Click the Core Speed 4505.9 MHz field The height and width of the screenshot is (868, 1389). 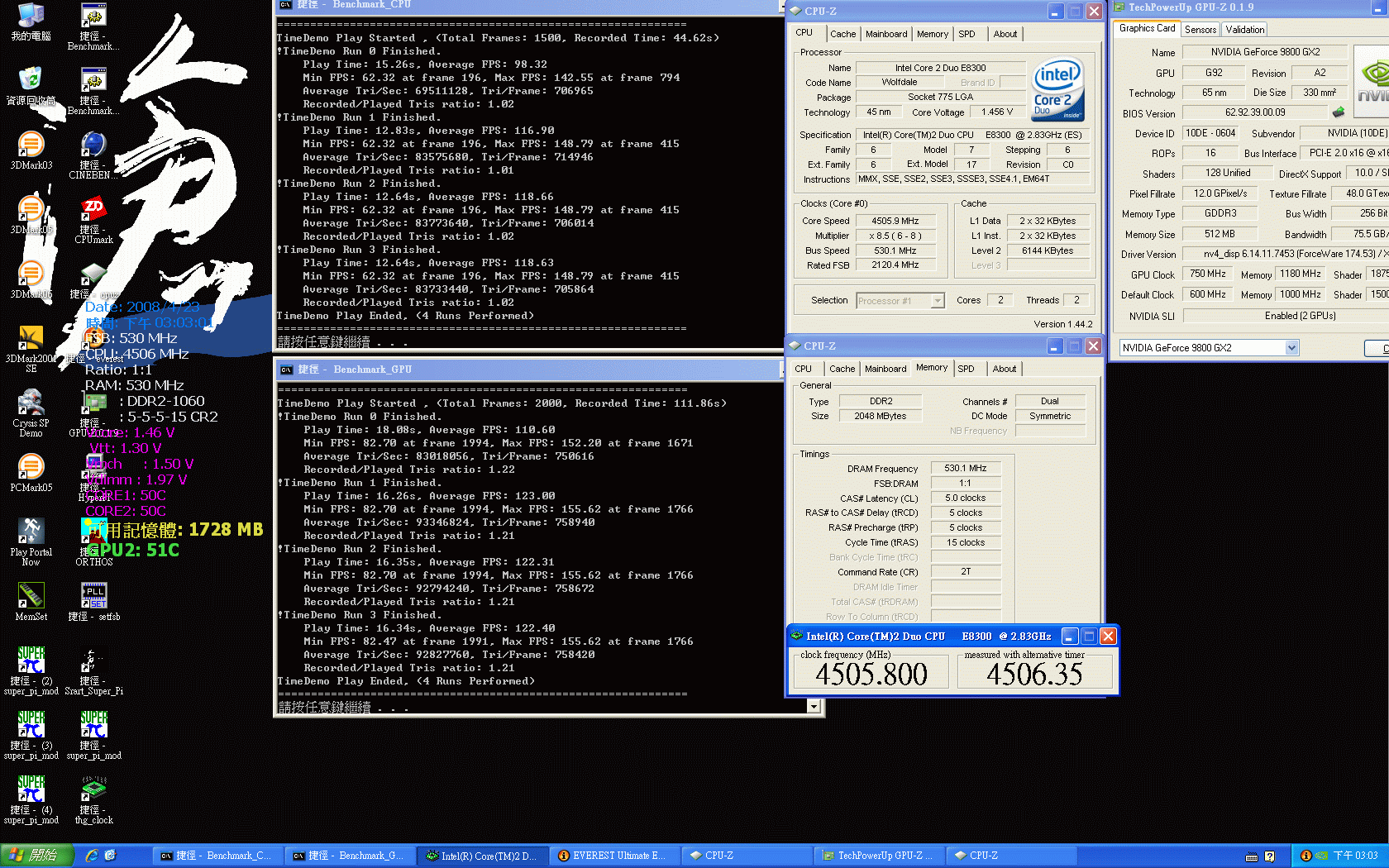895,221
